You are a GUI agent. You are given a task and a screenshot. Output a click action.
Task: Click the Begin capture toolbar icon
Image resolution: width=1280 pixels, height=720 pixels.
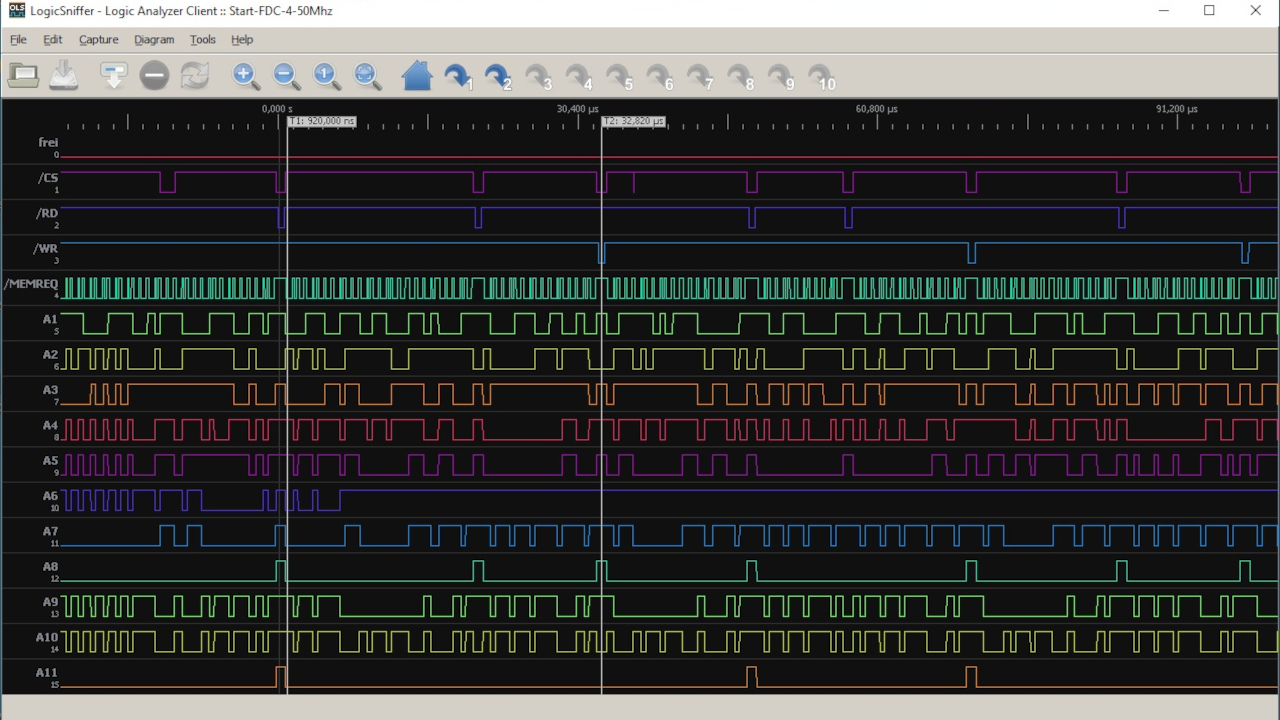[x=113, y=75]
